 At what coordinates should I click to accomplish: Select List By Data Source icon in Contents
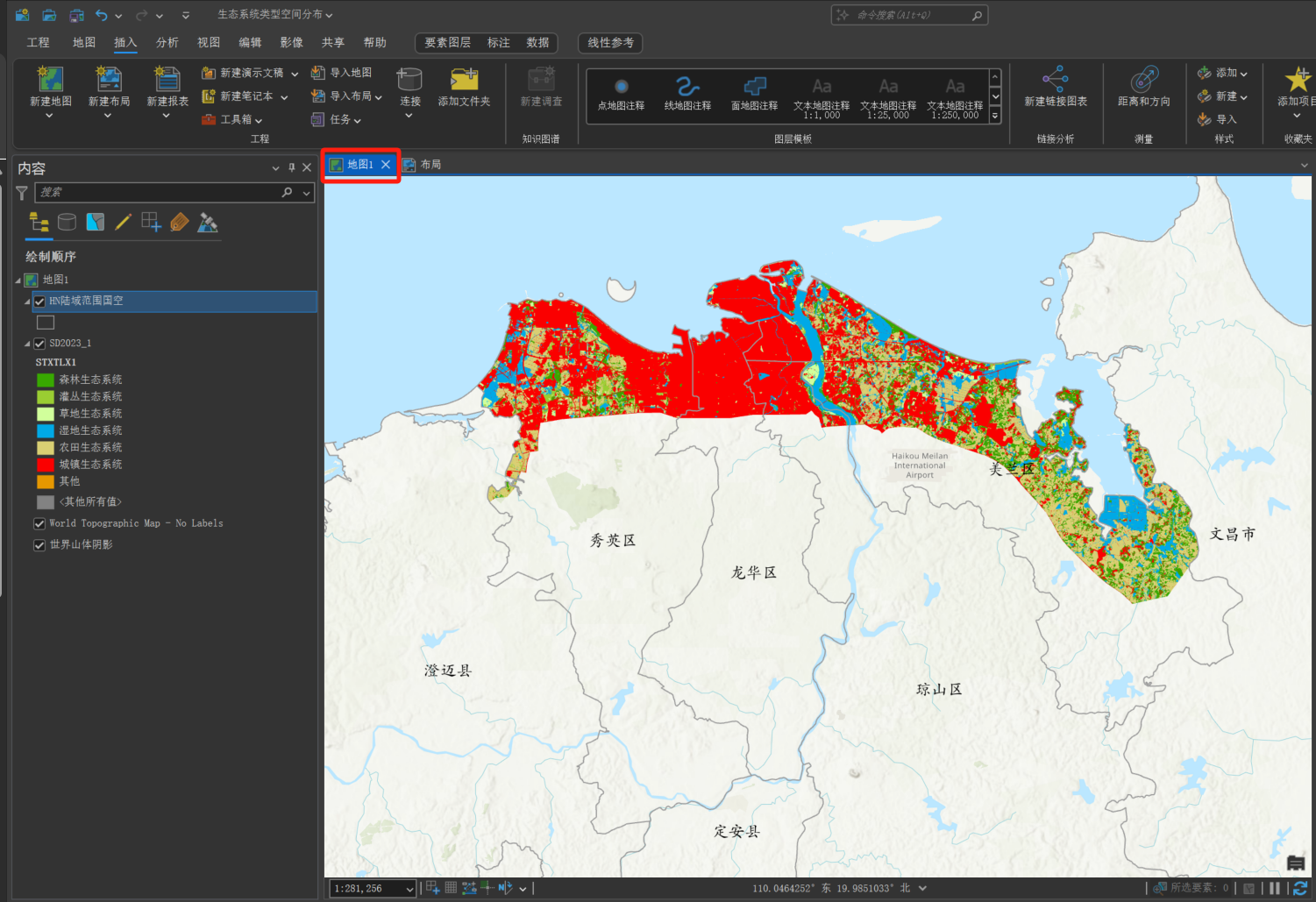click(x=67, y=223)
